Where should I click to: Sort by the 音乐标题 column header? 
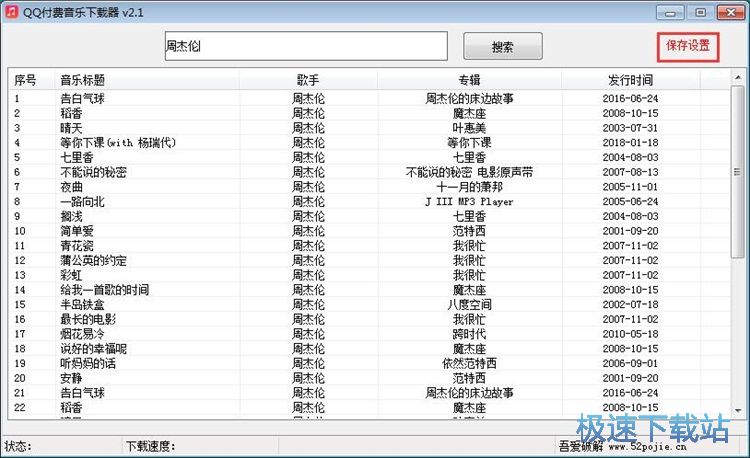tap(82, 80)
